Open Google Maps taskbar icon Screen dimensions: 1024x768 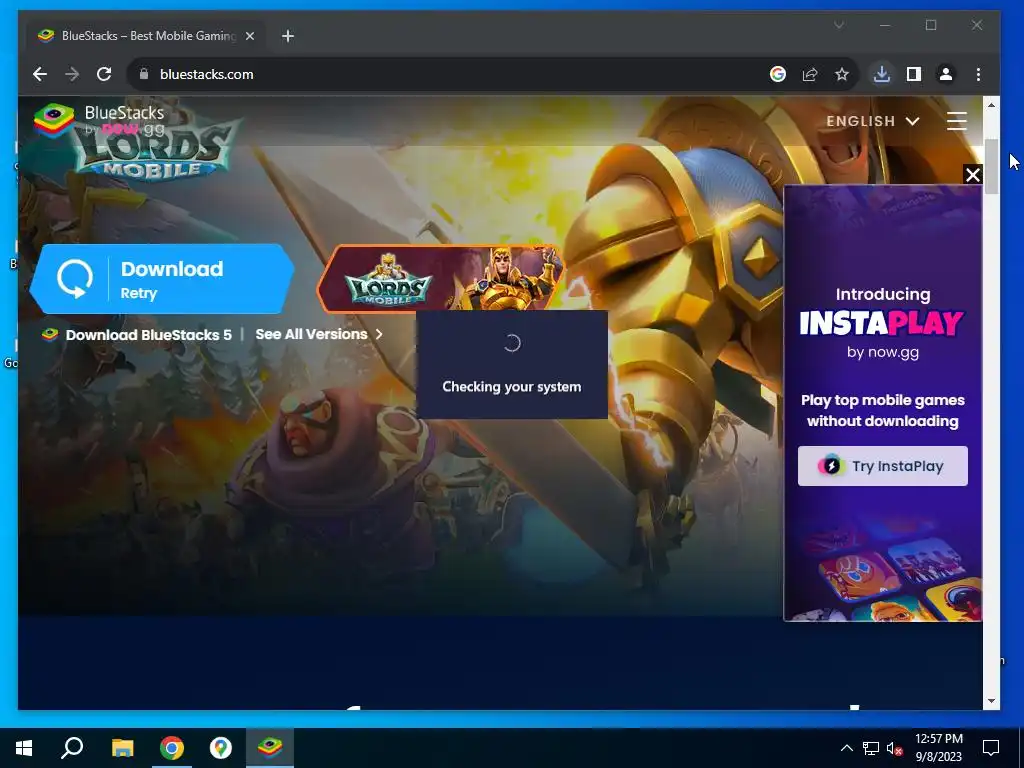click(221, 748)
